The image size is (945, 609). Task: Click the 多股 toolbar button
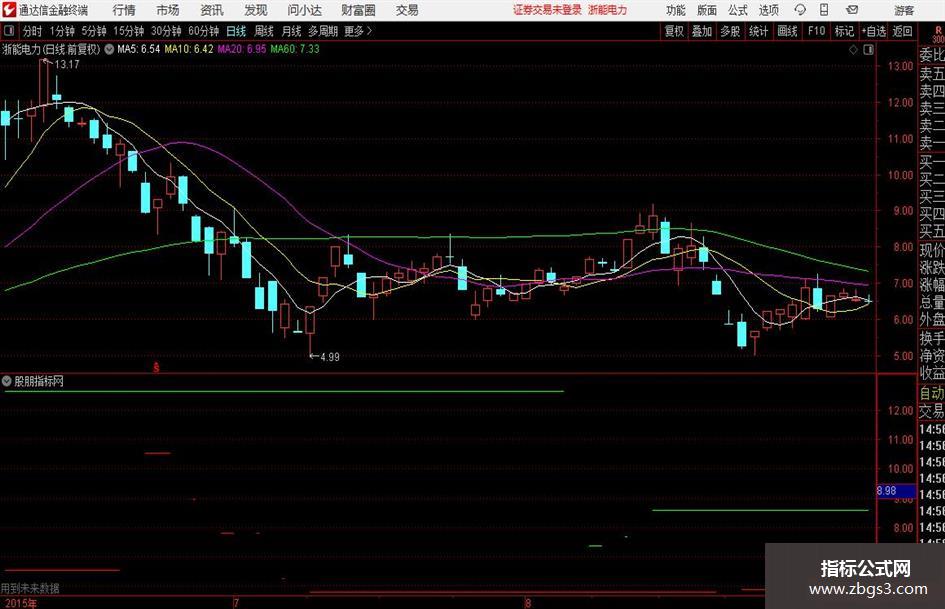[730, 31]
